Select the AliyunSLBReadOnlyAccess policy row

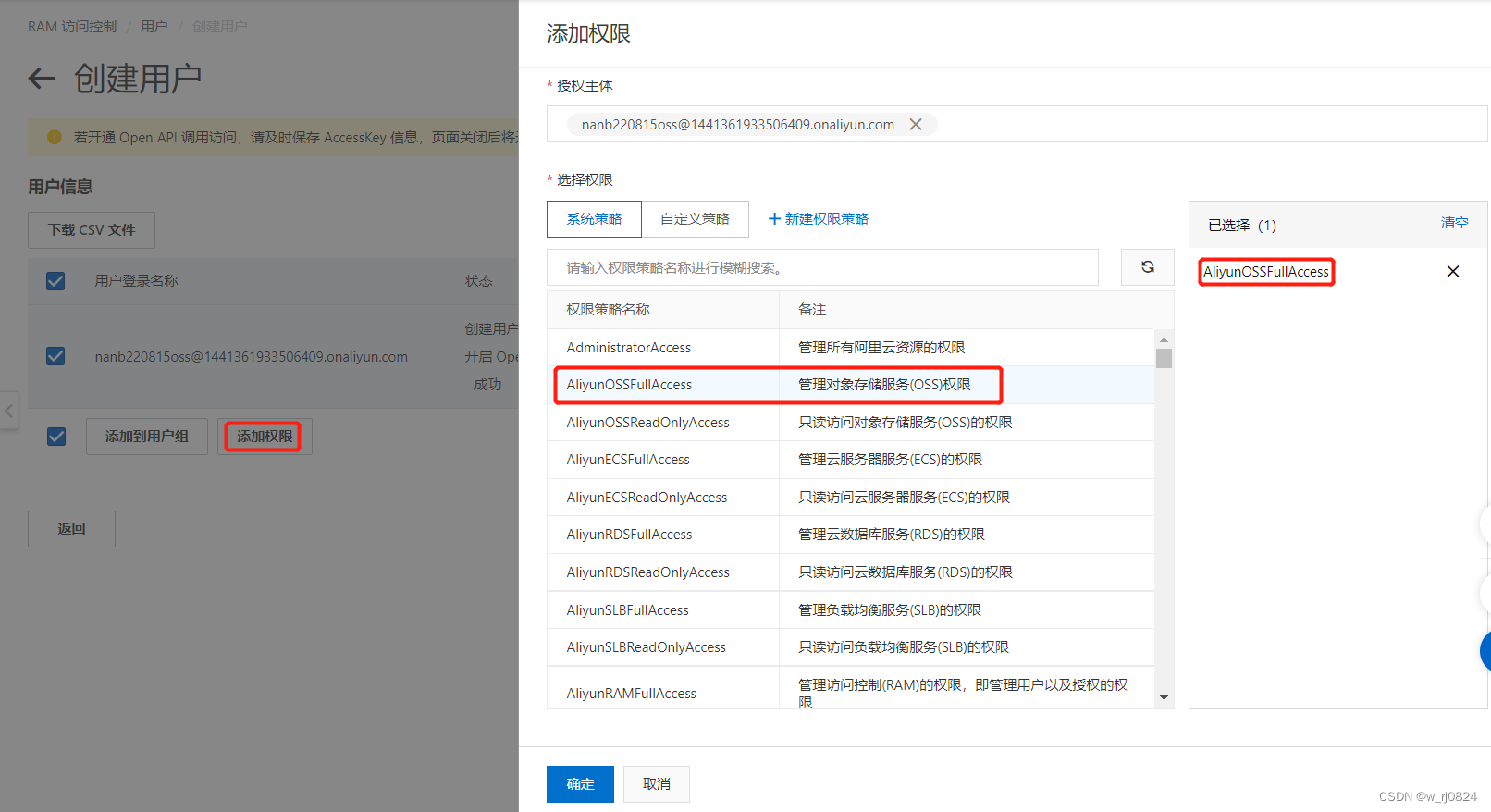(851, 647)
